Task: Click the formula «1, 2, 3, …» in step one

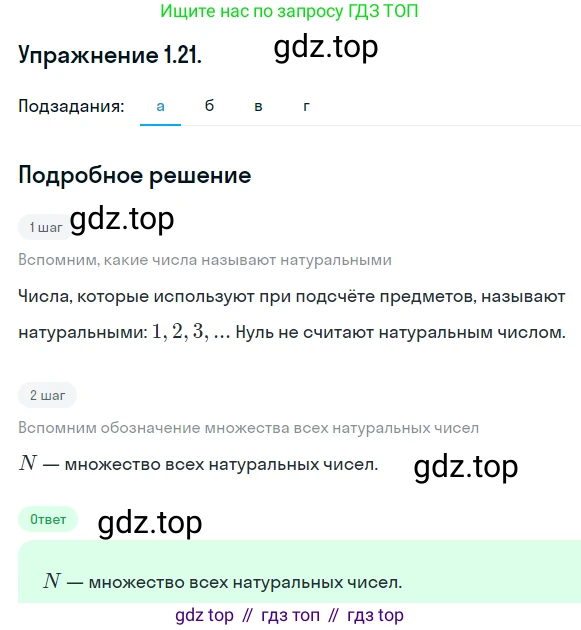Action: 191,332
